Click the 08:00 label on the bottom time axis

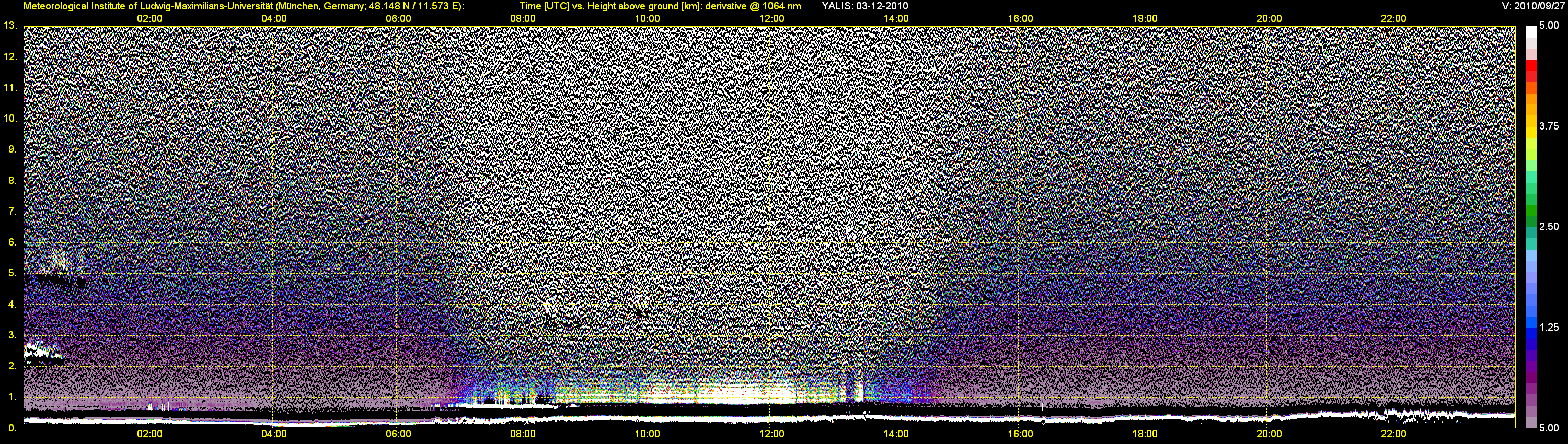[x=523, y=434]
